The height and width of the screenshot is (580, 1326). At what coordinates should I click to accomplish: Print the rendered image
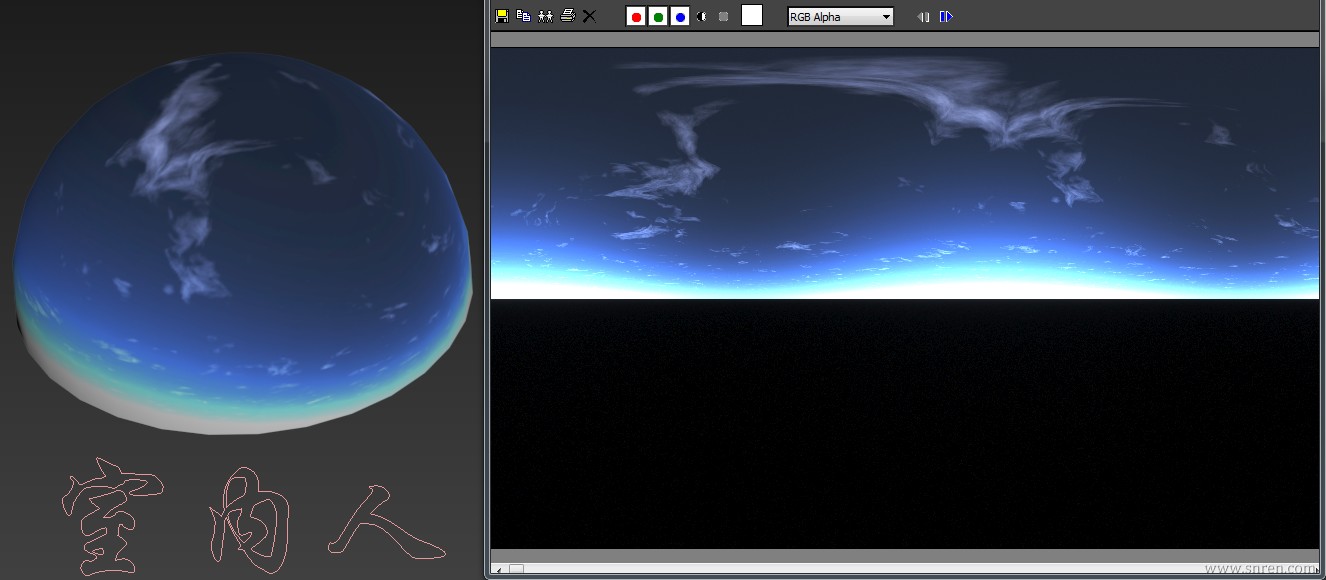(x=568, y=16)
